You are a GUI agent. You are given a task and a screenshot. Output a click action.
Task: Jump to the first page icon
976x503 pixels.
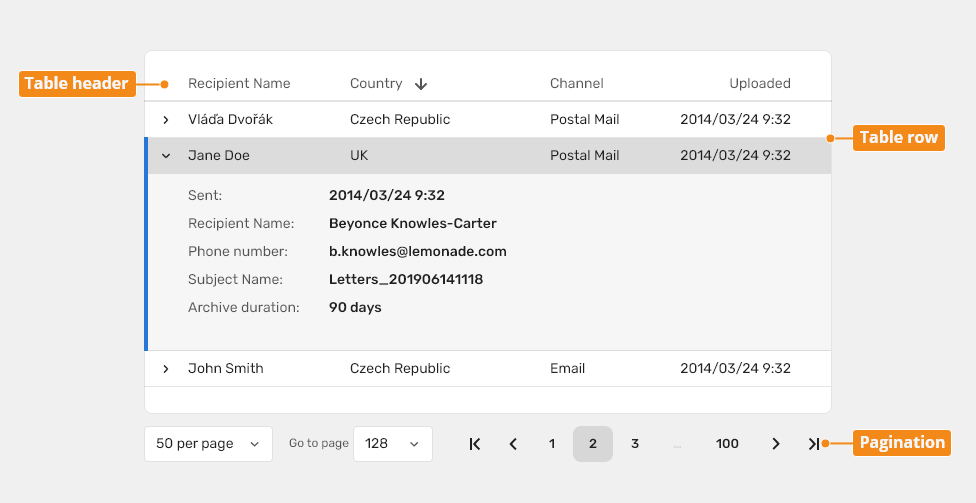[475, 444]
